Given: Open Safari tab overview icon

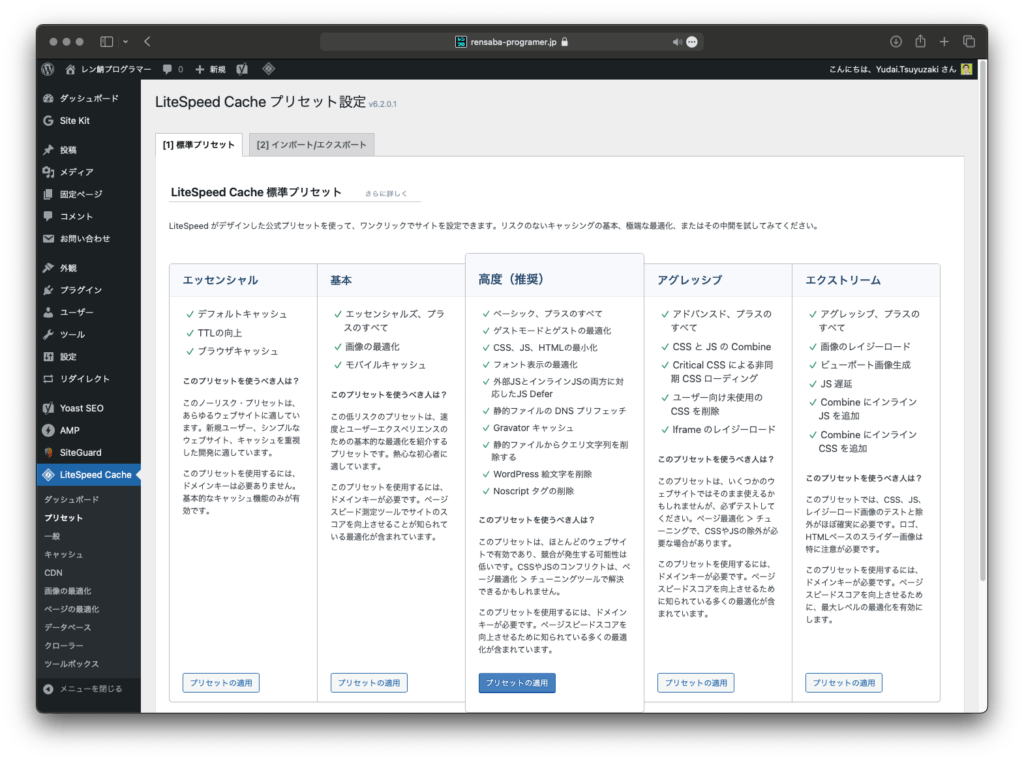Looking at the screenshot, I should 968,42.
